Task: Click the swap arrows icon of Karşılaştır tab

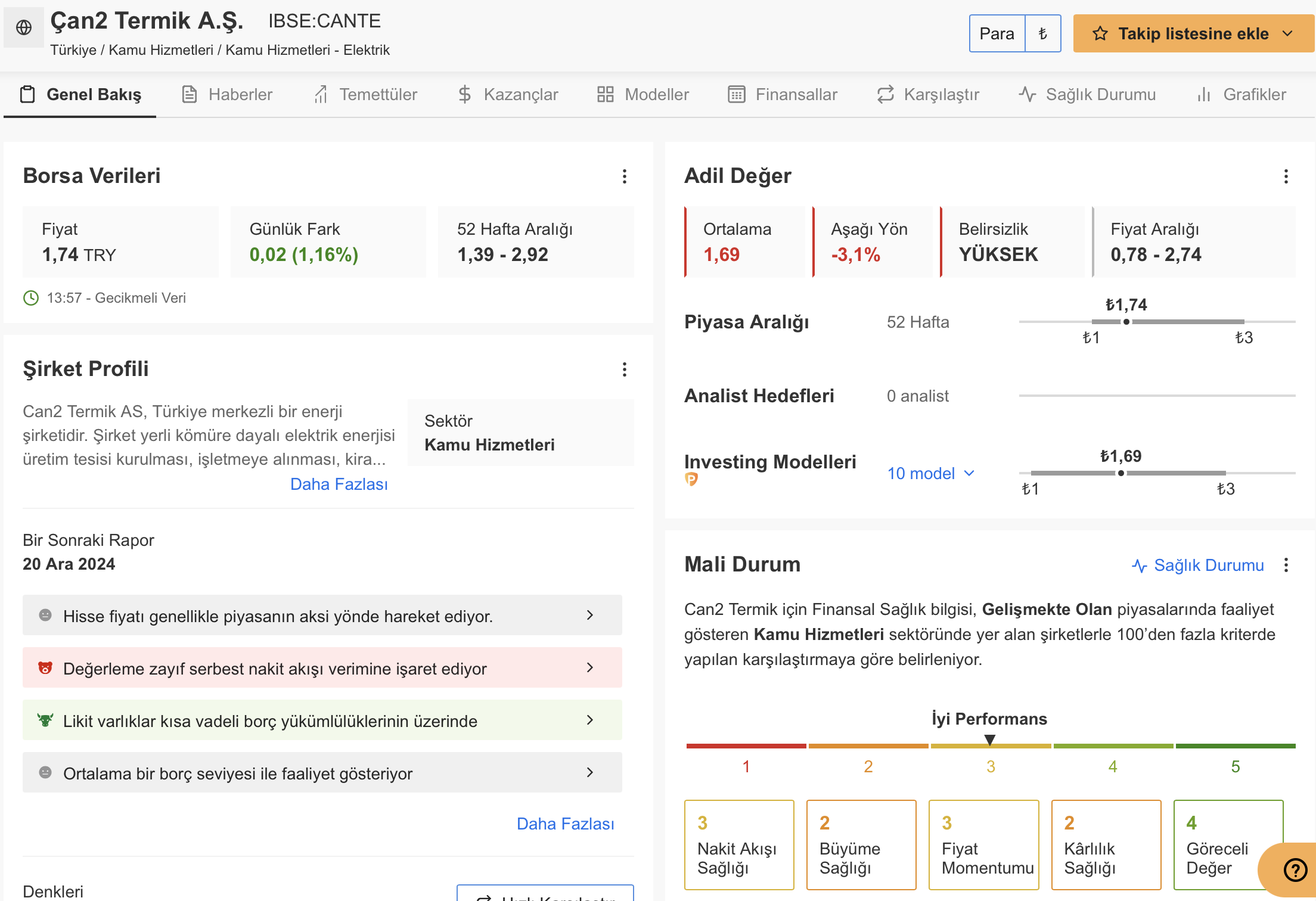Action: (x=886, y=94)
